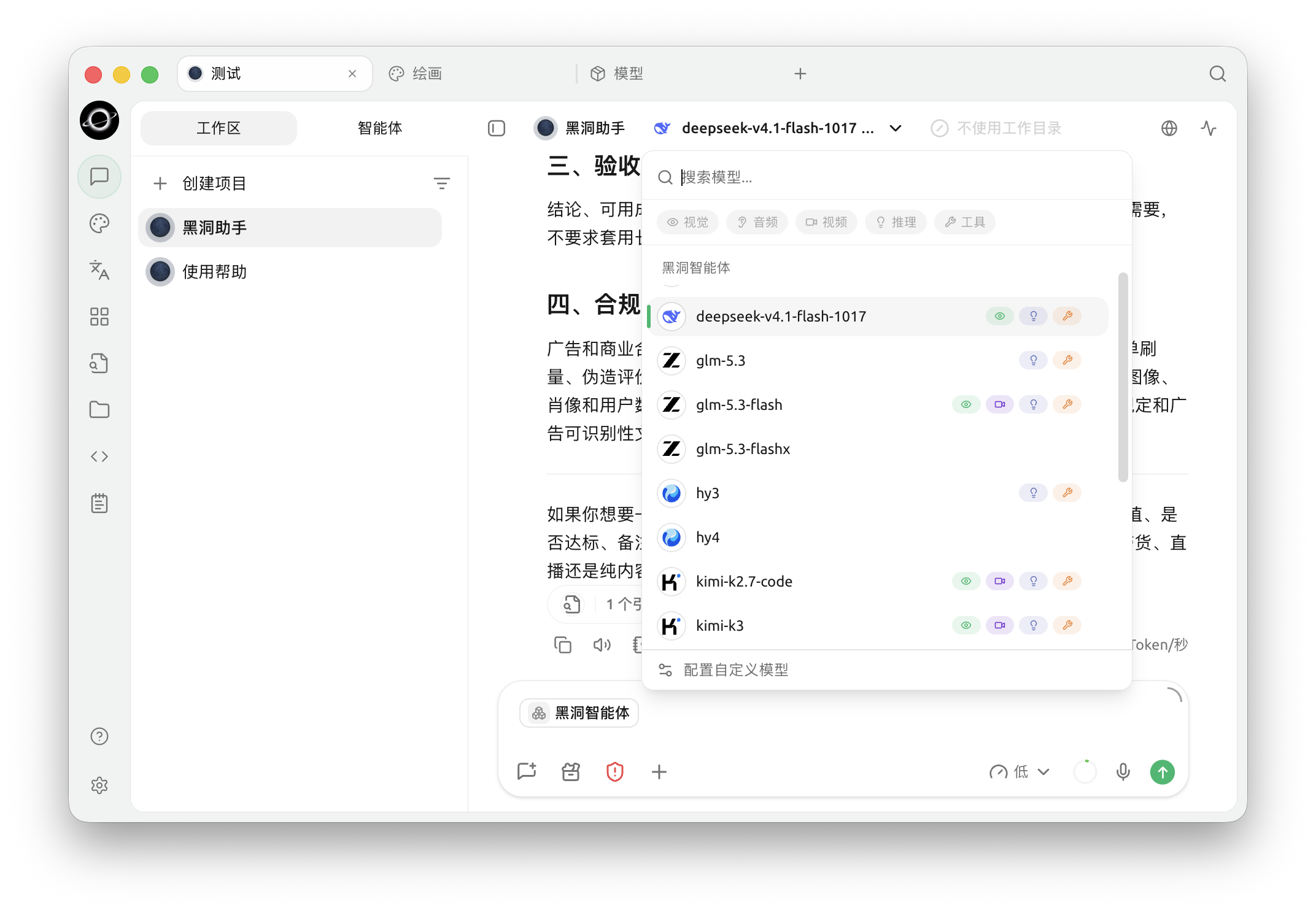Select the 工作区 panel tab
This screenshot has width=1316, height=913.
tap(219, 128)
